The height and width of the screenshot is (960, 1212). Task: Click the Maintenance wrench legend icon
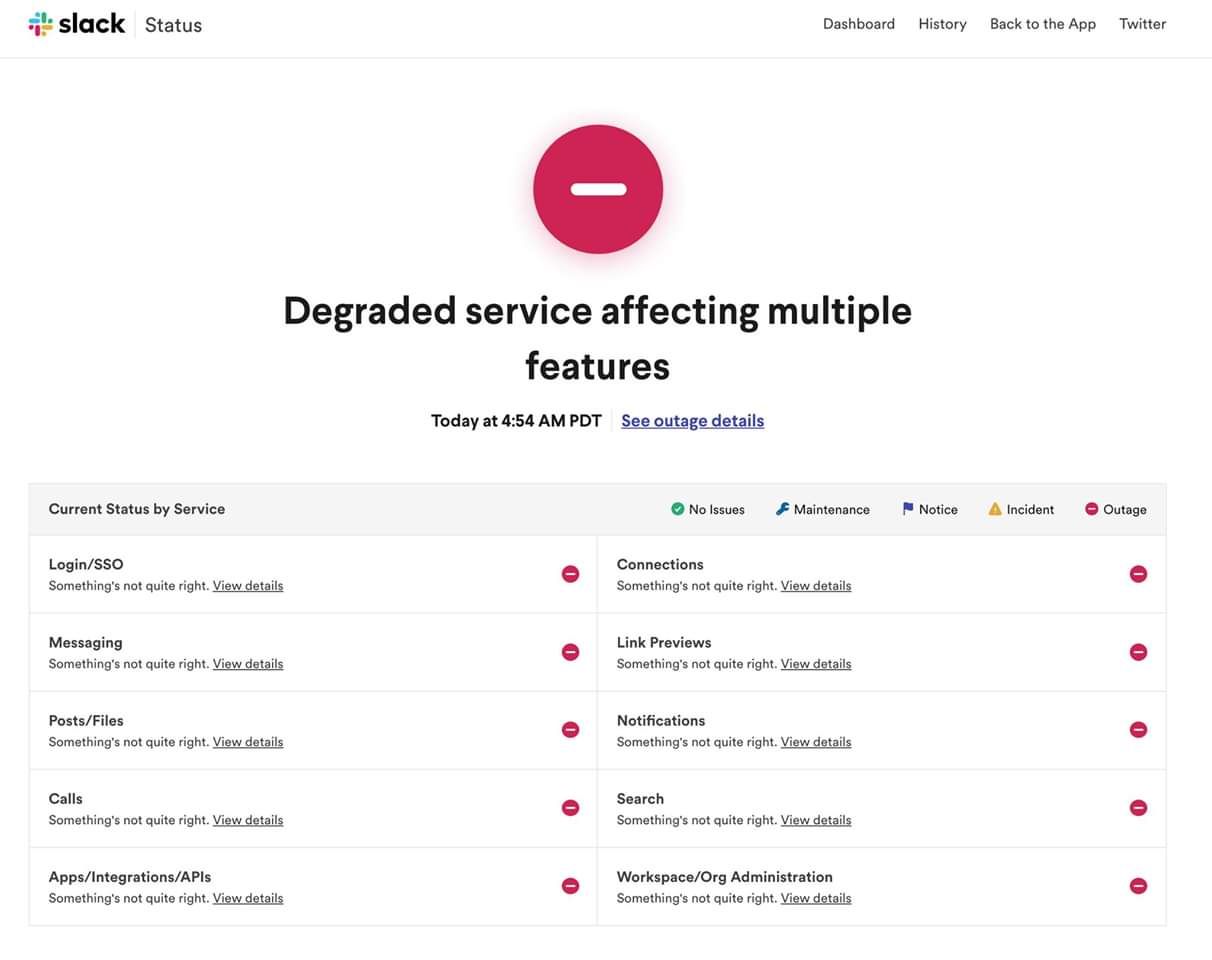782,509
